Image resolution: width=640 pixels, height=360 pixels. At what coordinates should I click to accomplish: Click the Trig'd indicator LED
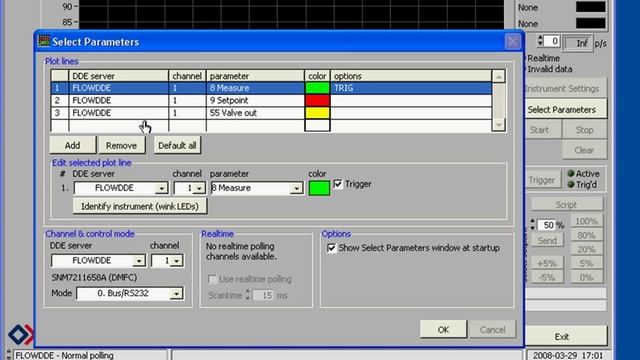tap(571, 184)
